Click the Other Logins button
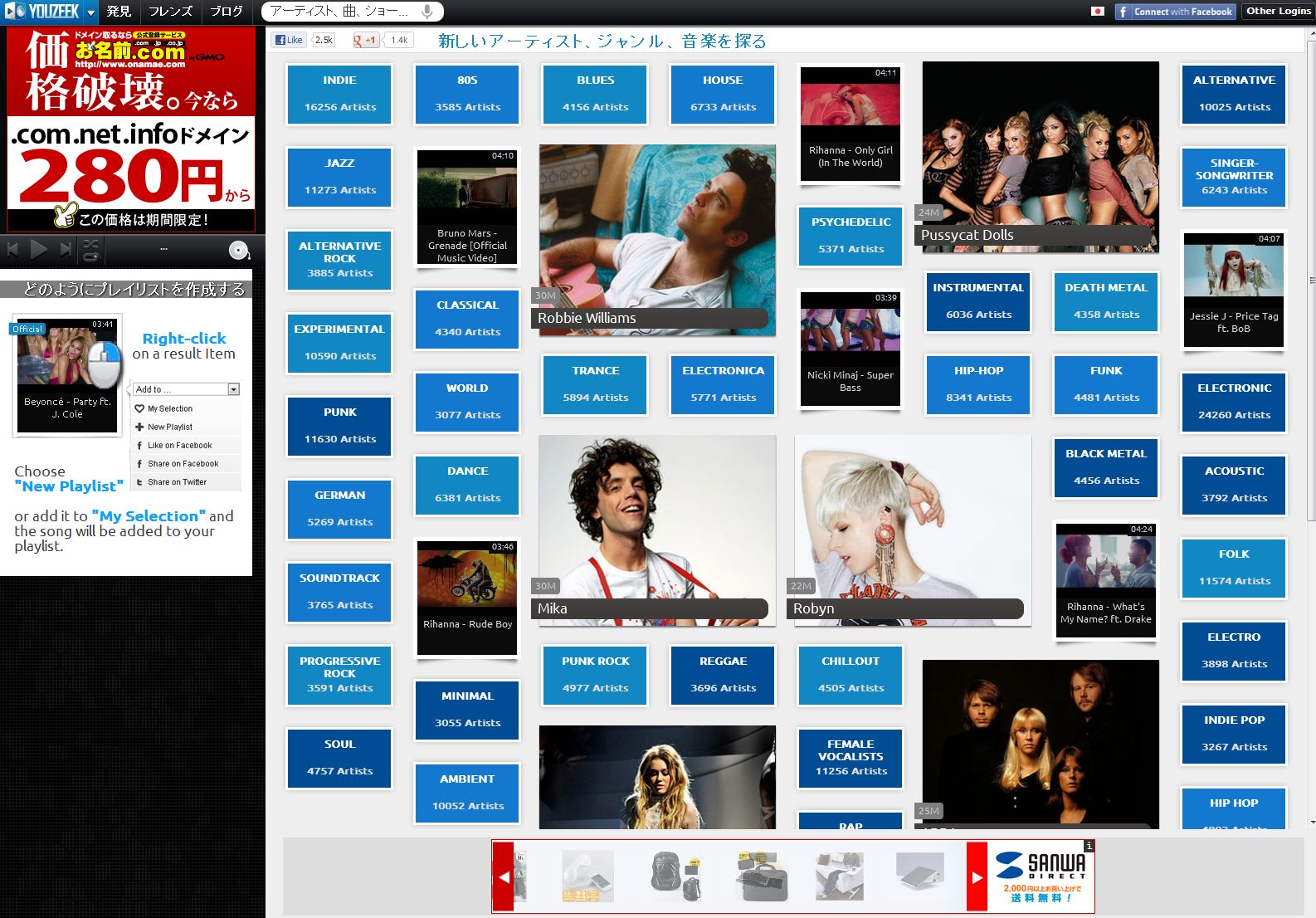 pos(1278,12)
